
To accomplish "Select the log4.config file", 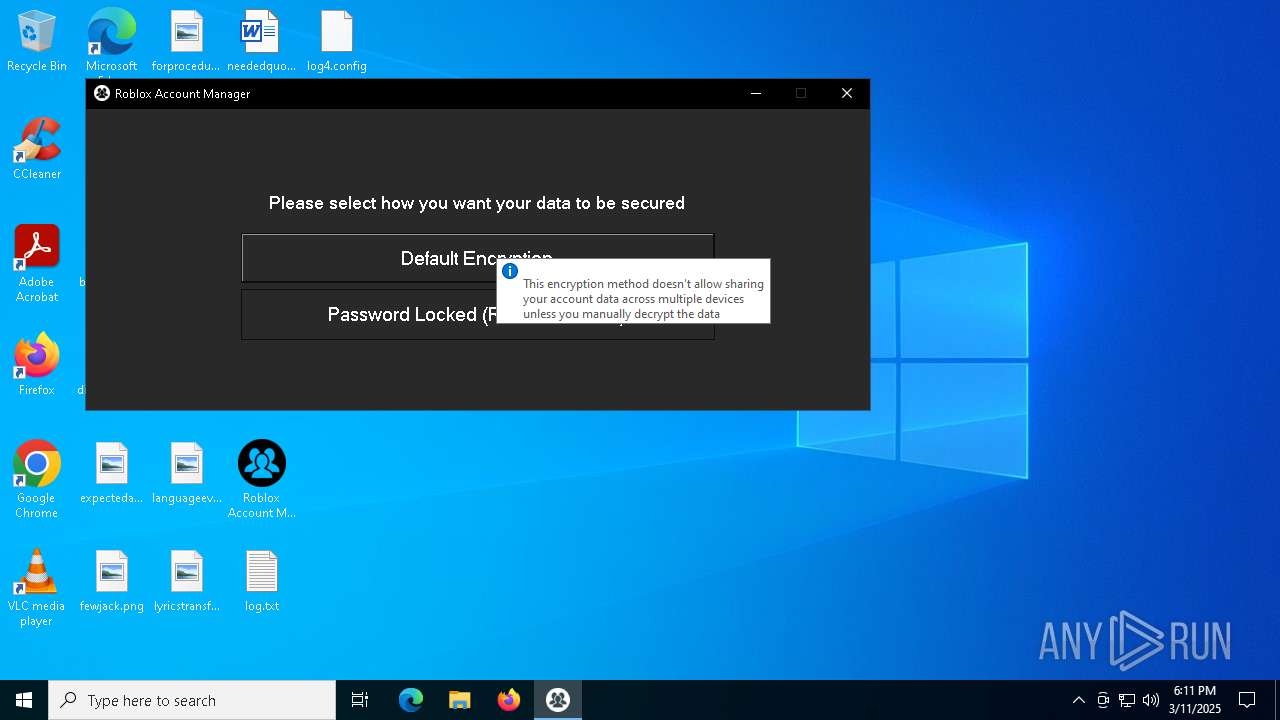I will click(x=336, y=42).
